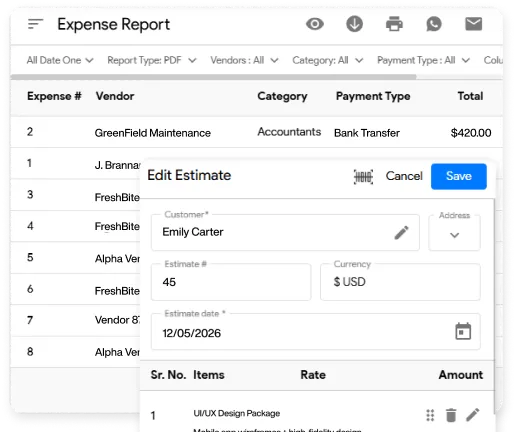Click the Estimate # input field

click(231, 282)
